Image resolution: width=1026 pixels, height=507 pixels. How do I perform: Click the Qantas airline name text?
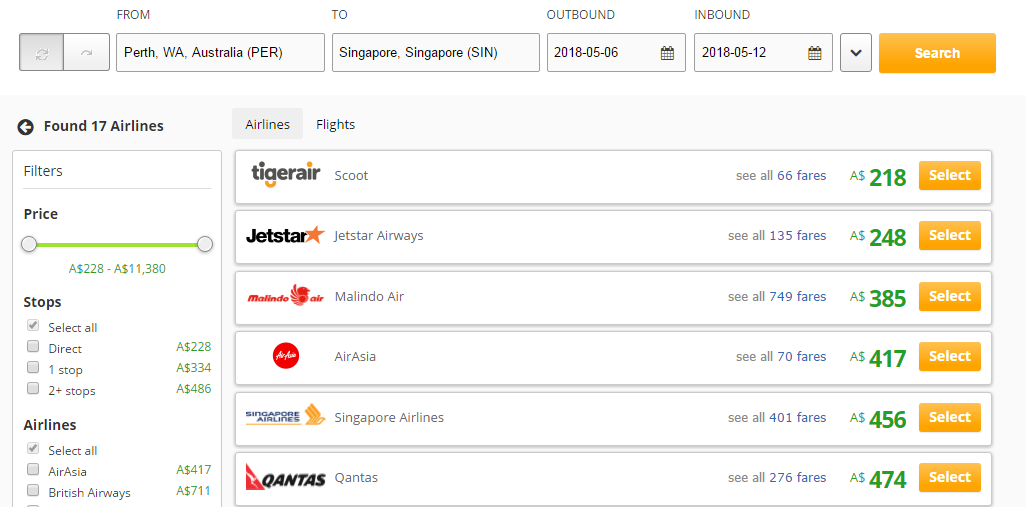[356, 478]
